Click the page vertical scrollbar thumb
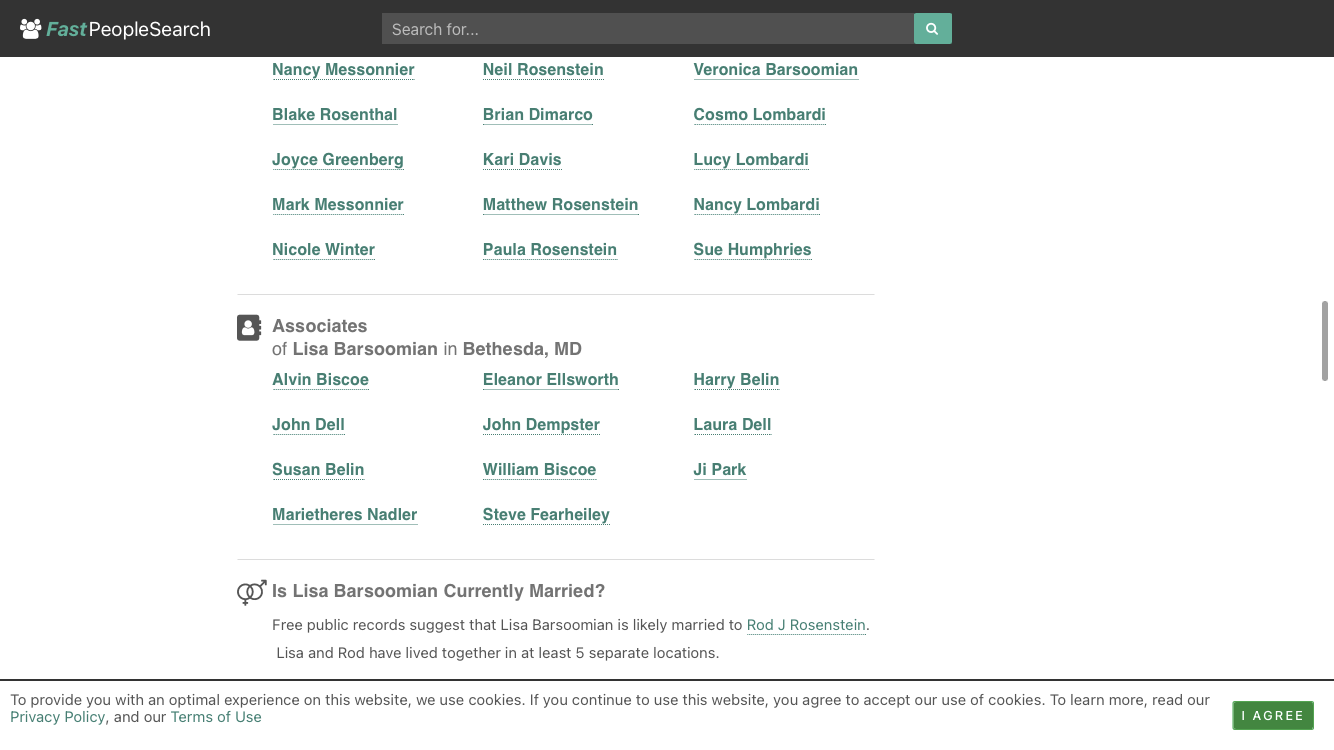This screenshot has height=750, width=1334. (x=1326, y=340)
